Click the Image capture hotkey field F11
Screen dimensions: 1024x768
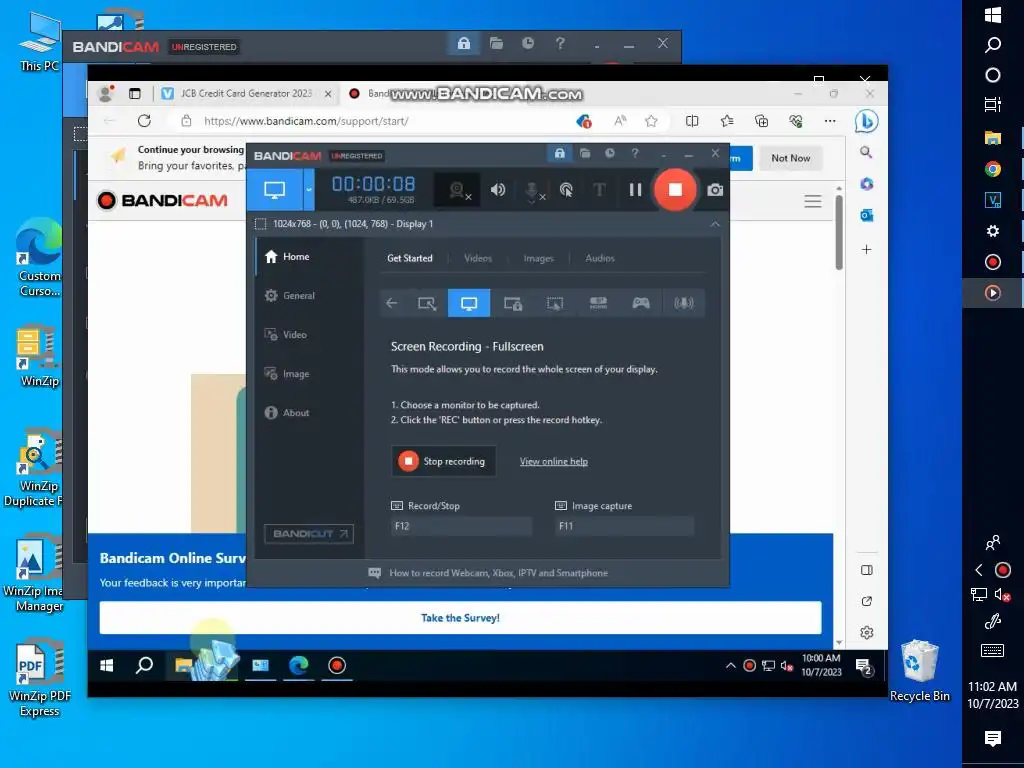(624, 526)
